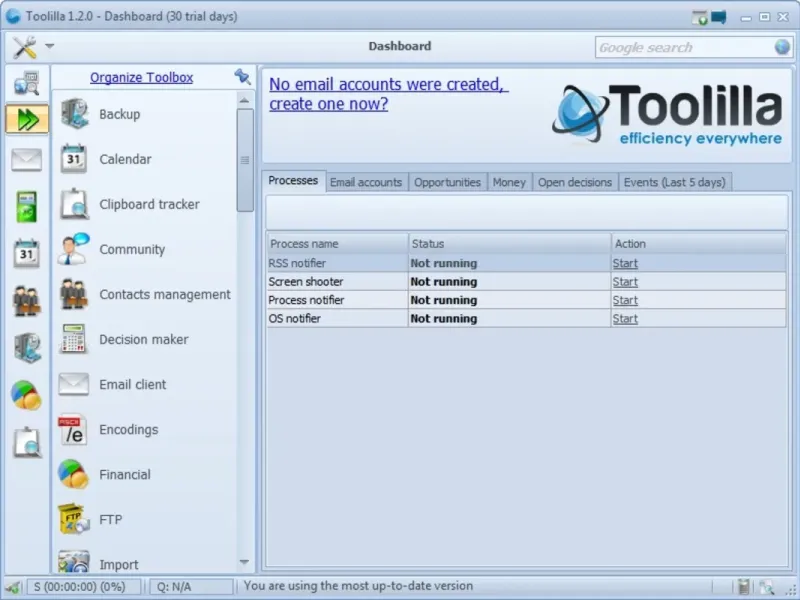Screen dimensions: 800x600
Task: Launch the Financial tool icon in toolbox
Action: click(x=73, y=474)
